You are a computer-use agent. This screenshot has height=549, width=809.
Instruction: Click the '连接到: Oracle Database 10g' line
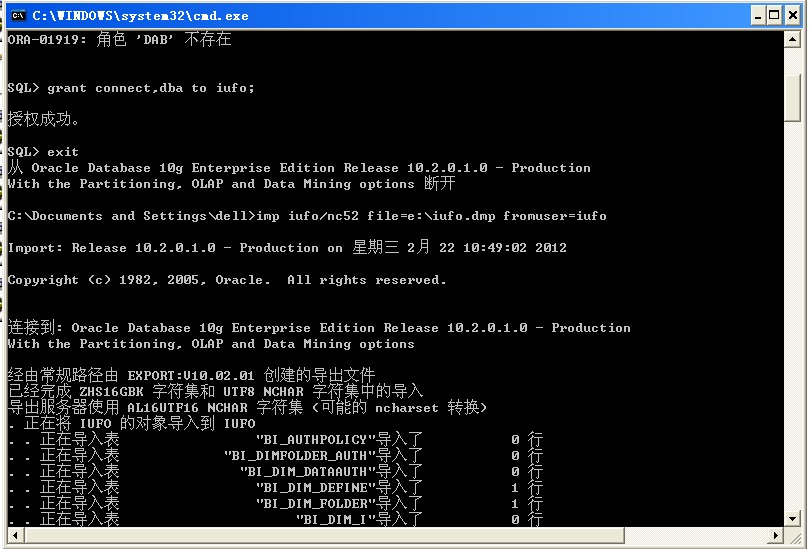319,328
